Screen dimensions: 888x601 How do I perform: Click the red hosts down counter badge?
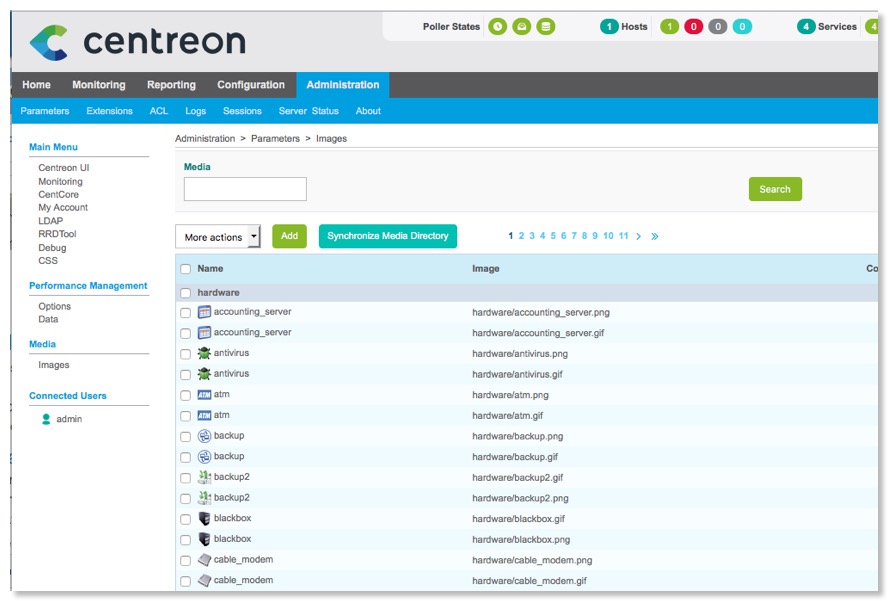[x=693, y=27]
